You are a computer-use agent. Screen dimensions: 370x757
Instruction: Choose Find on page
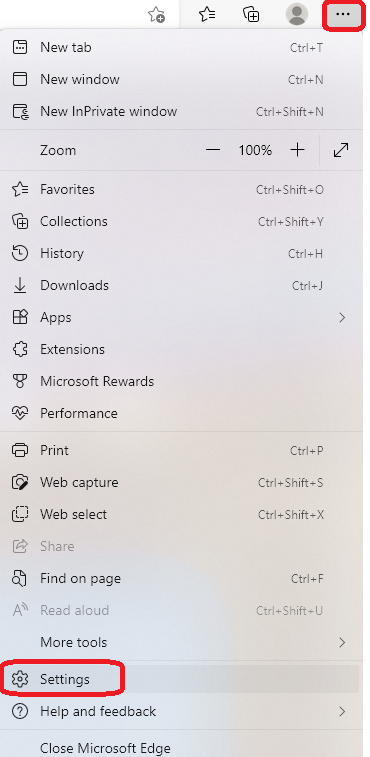(181, 578)
